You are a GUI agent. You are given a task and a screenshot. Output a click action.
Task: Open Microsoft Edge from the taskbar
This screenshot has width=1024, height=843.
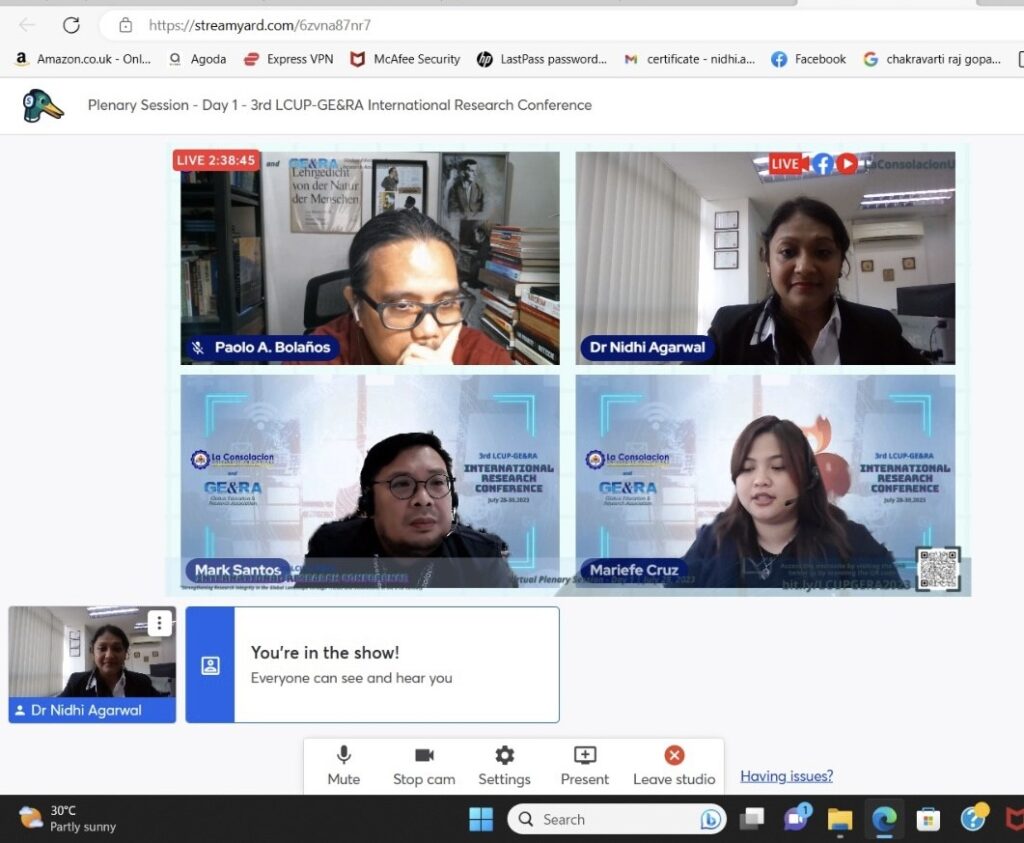(x=884, y=819)
